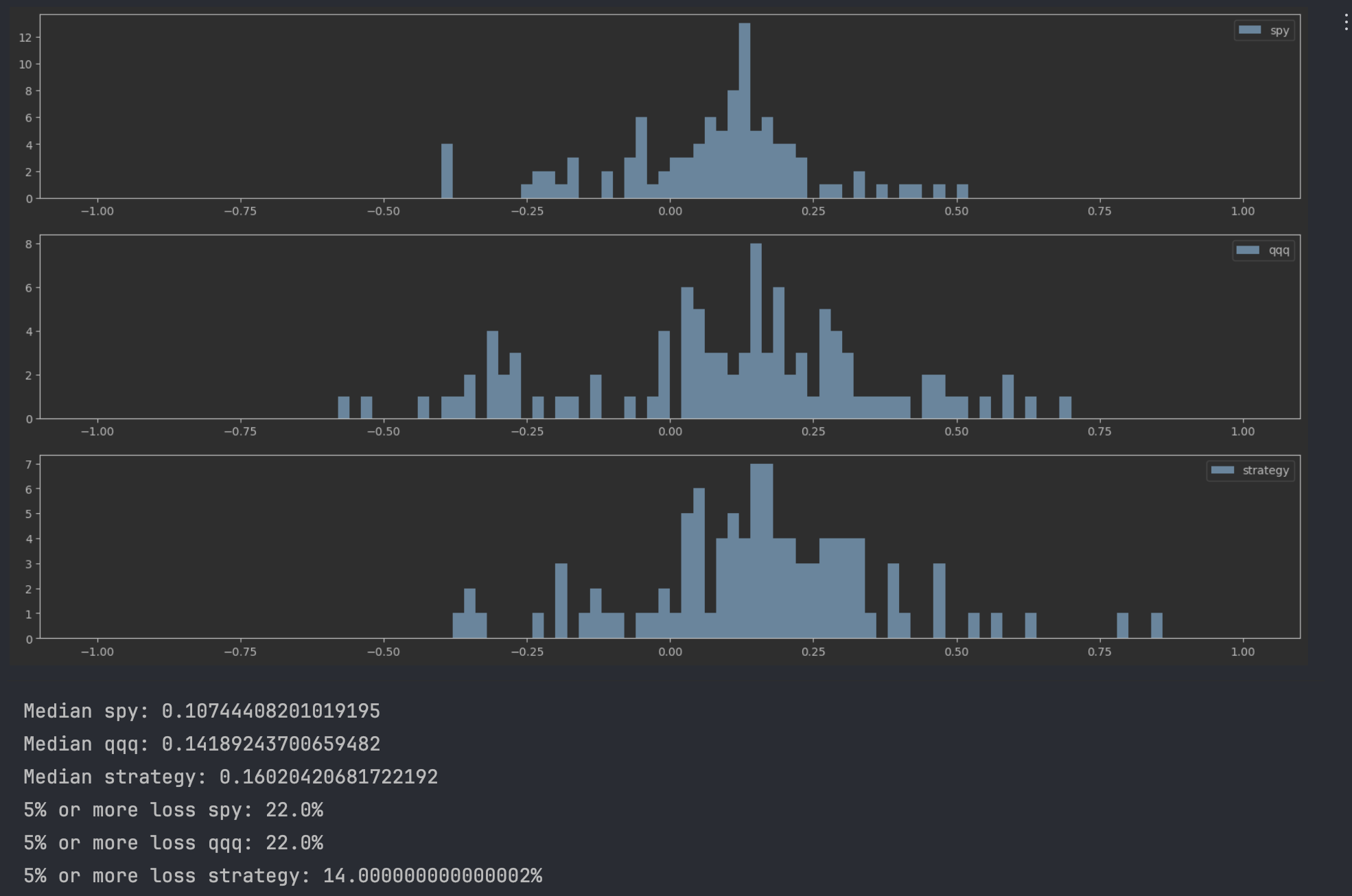The height and width of the screenshot is (896, 1352).
Task: Click the strategy legend color swatch
Action: 1222,471
